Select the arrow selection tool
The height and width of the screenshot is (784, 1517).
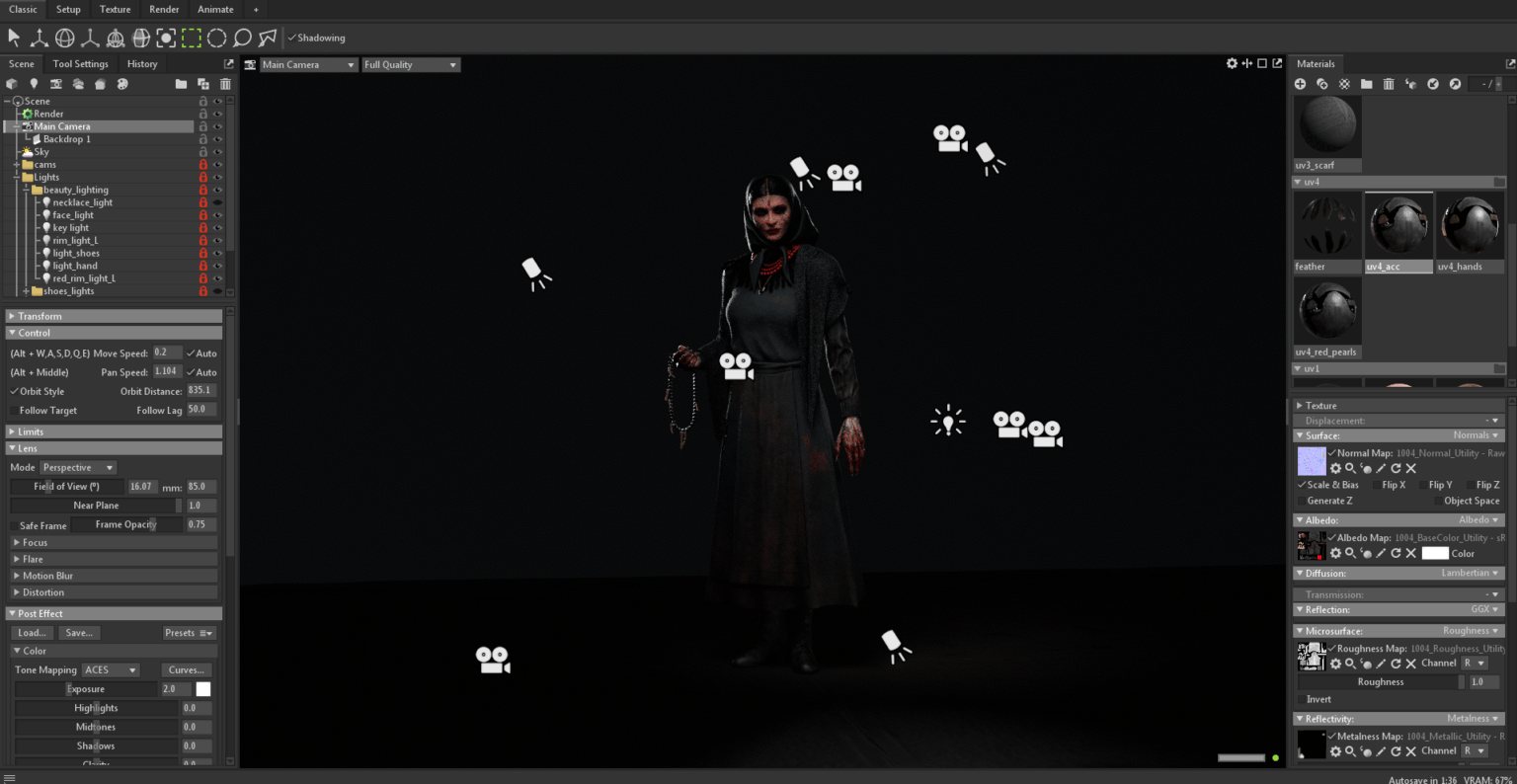pos(14,38)
